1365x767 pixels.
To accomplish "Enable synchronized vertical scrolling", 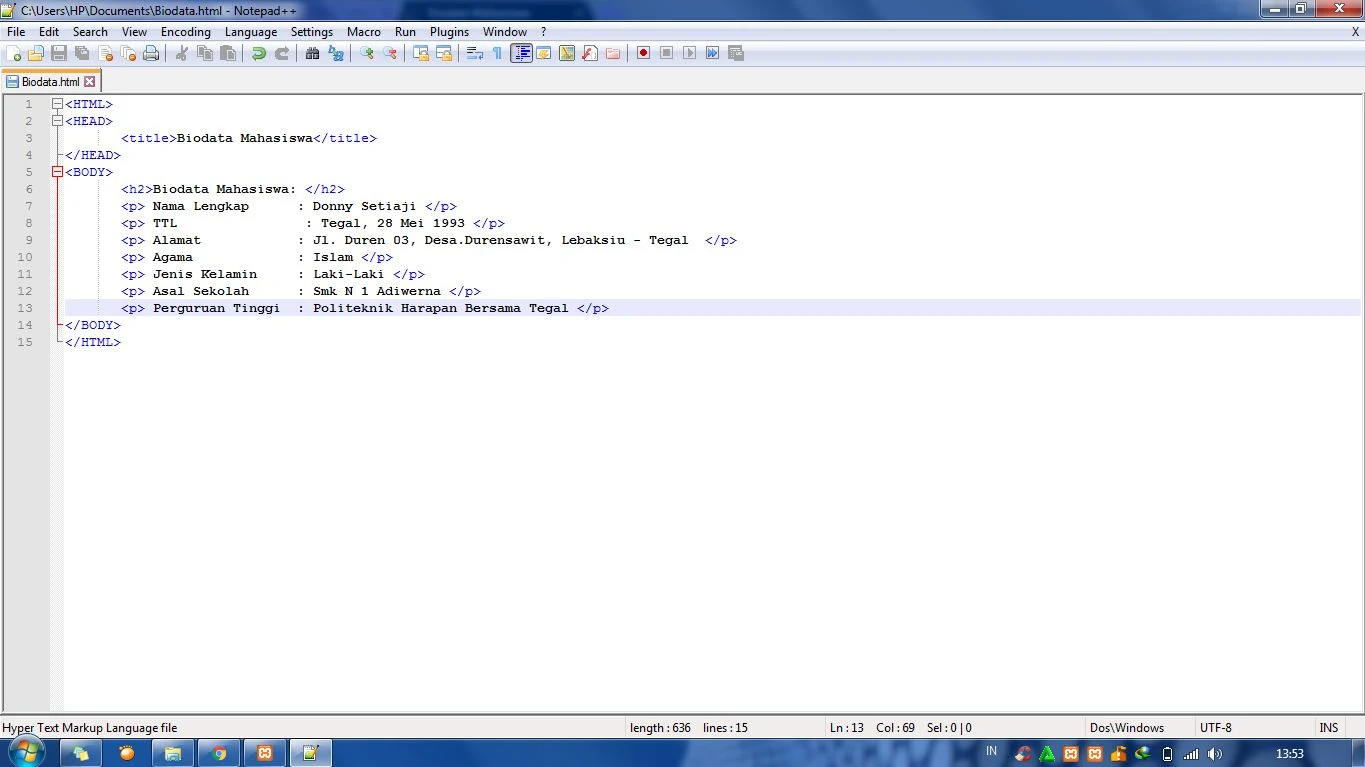I will tap(421, 52).
